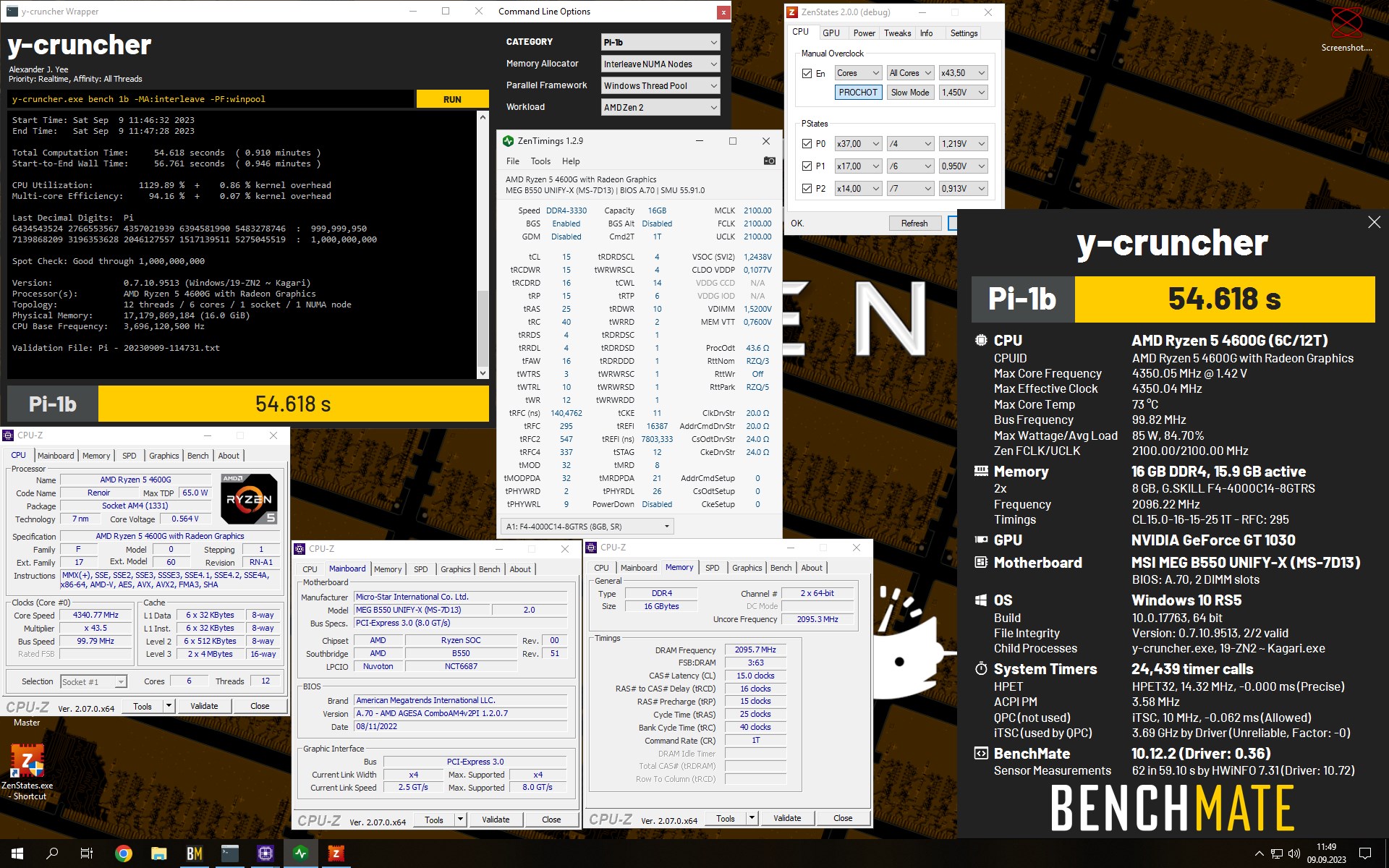
Task: Switch to ZenTimings taskbar icon
Action: pyautogui.click(x=301, y=854)
